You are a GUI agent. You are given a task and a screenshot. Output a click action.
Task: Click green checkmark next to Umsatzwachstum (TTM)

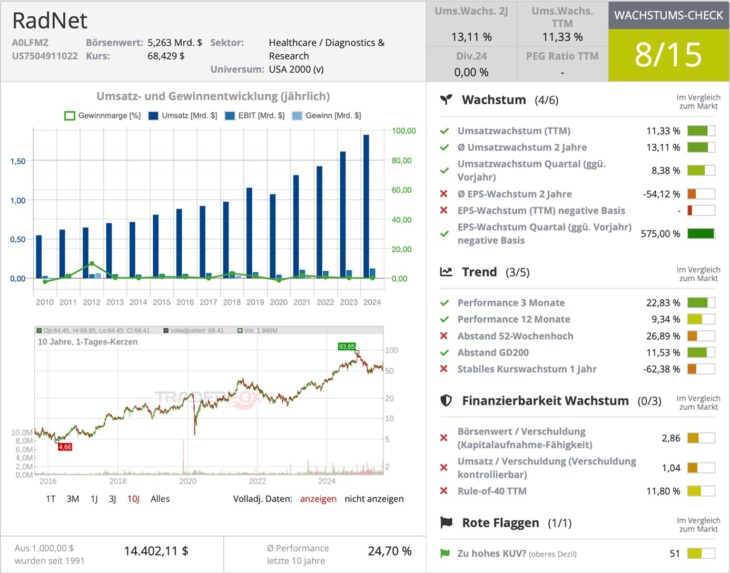(x=444, y=131)
